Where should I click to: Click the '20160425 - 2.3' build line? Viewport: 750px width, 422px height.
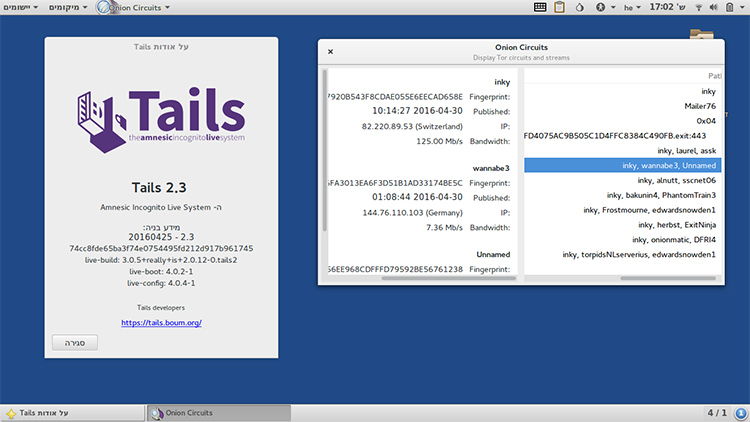161,237
